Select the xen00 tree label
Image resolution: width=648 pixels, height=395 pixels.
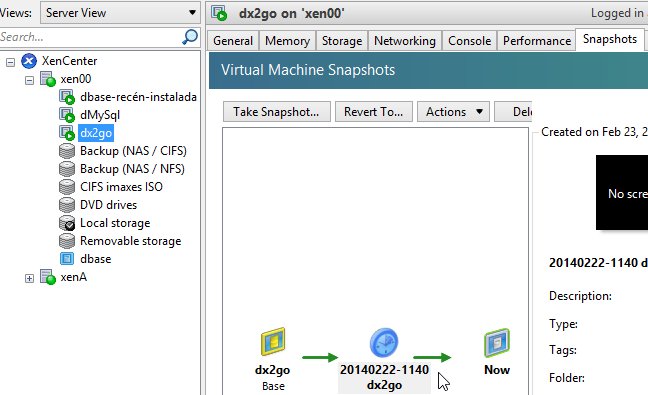pyautogui.click(x=76, y=79)
